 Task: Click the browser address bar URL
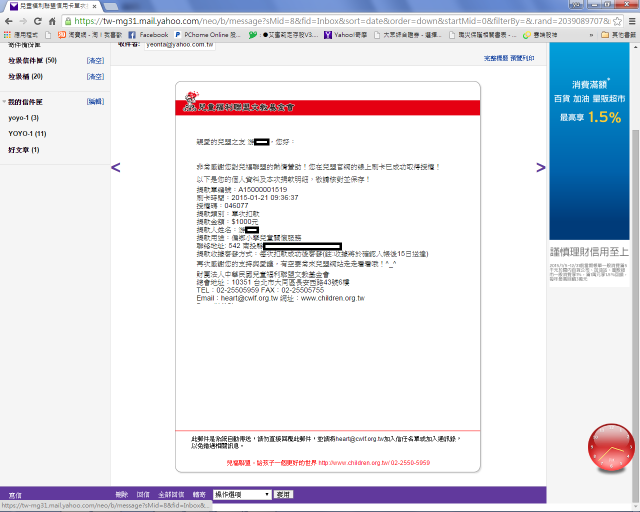click(300, 19)
